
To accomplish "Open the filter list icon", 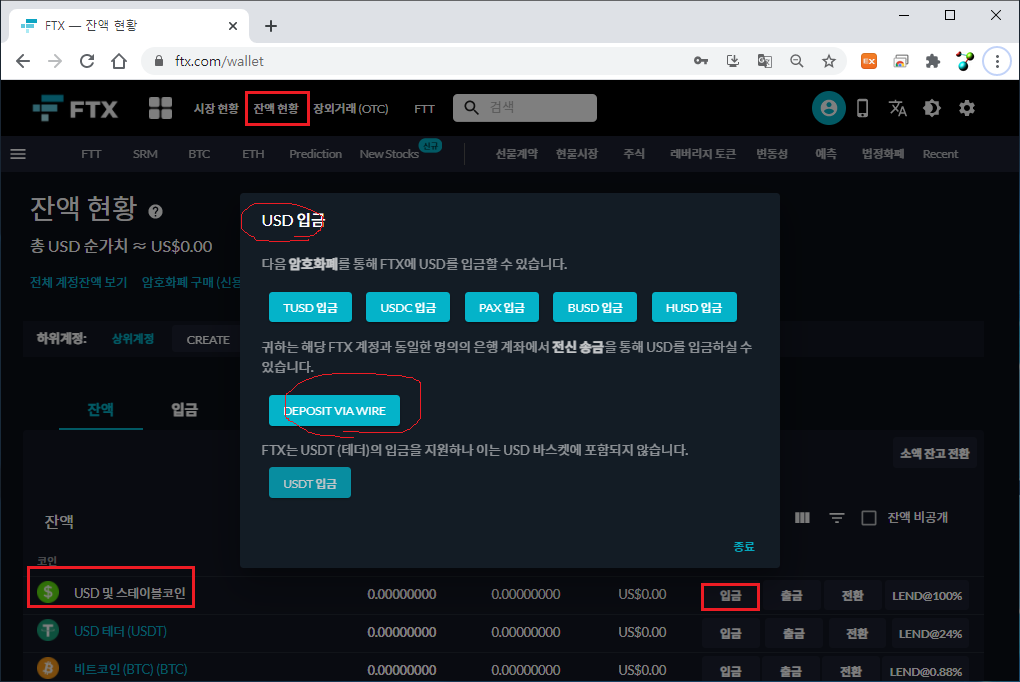I will 837,518.
